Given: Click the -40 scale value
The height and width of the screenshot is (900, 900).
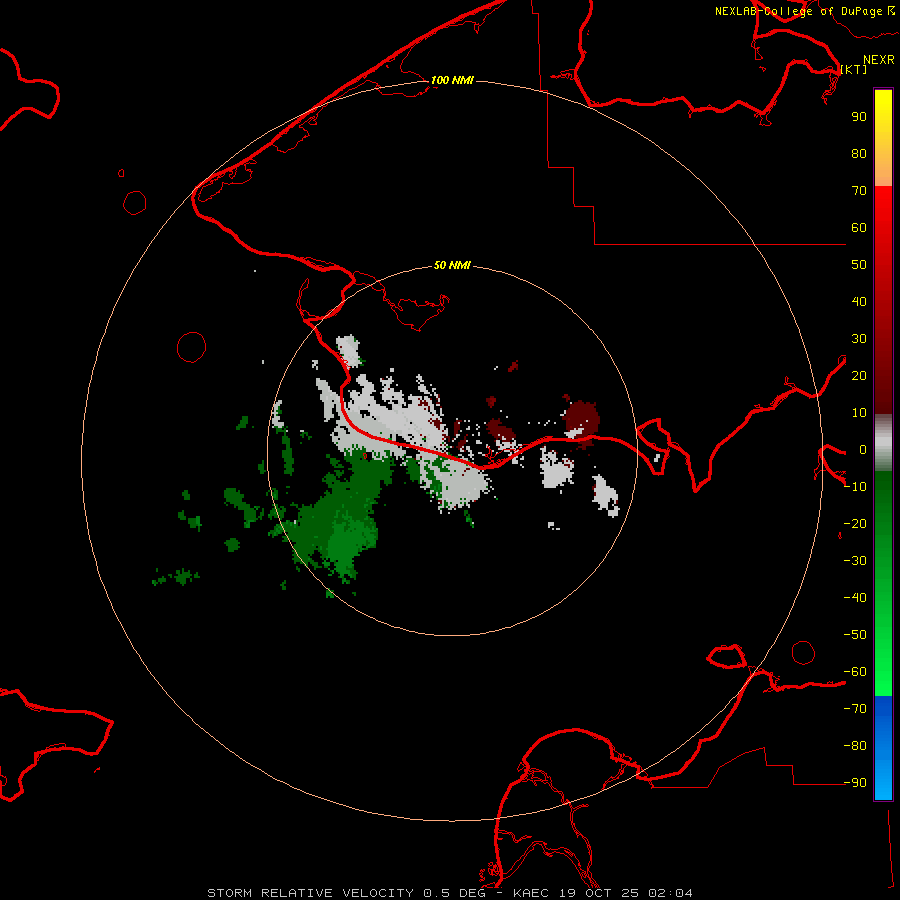Looking at the screenshot, I should (855, 598).
